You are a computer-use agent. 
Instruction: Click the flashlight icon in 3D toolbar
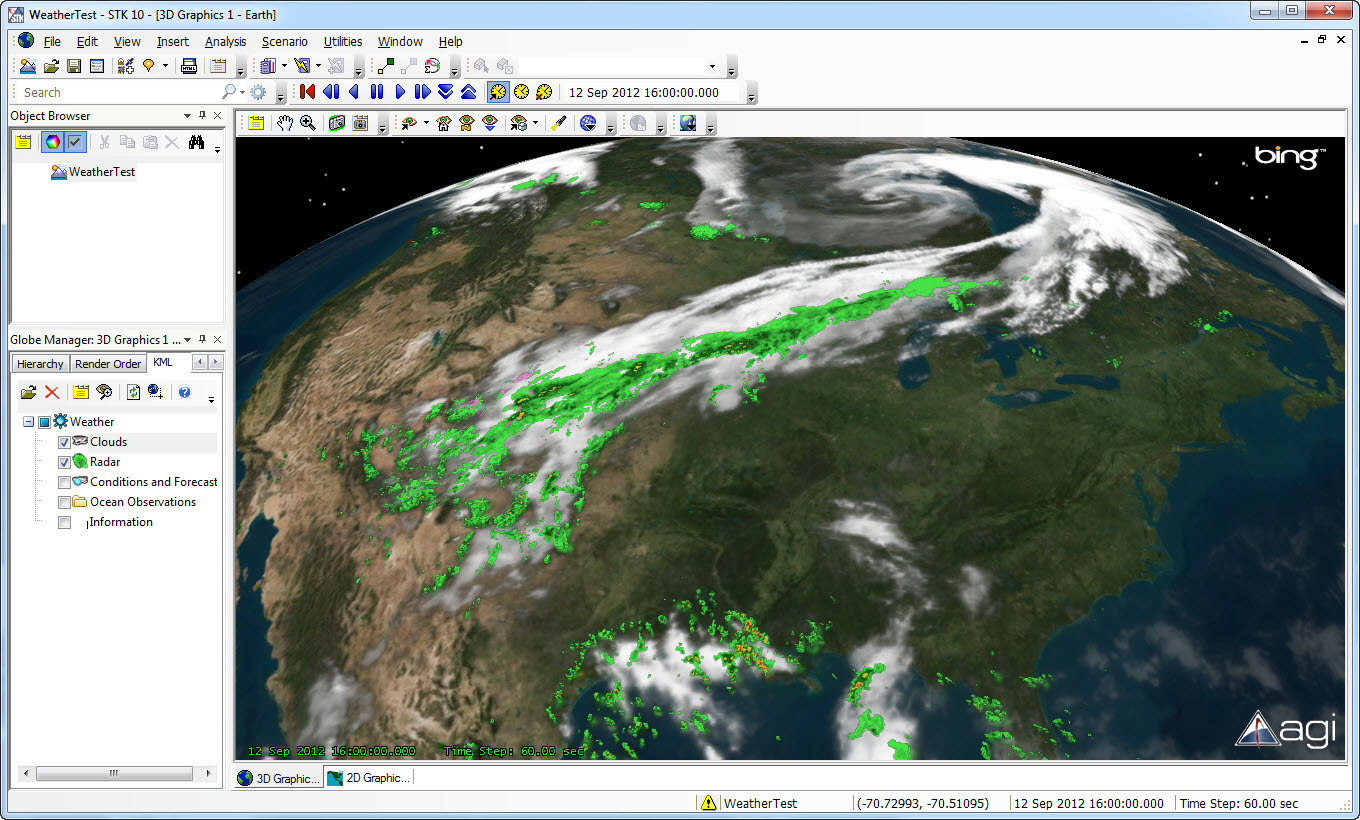[560, 123]
